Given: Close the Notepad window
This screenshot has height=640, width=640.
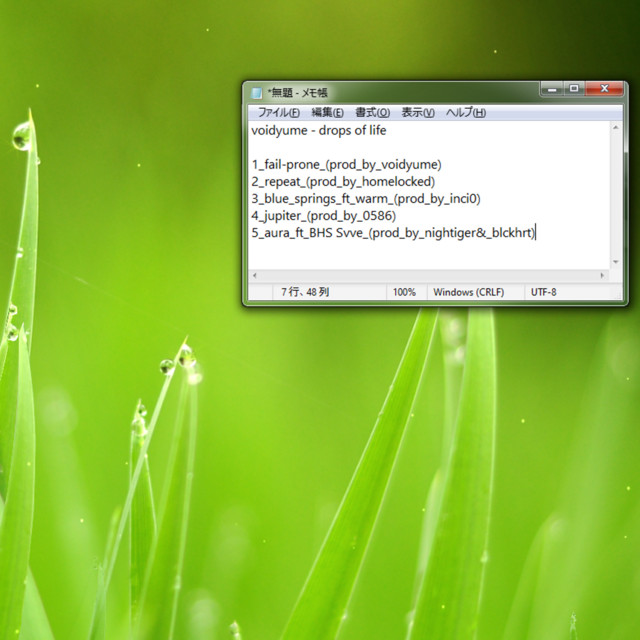Looking at the screenshot, I should point(602,89).
